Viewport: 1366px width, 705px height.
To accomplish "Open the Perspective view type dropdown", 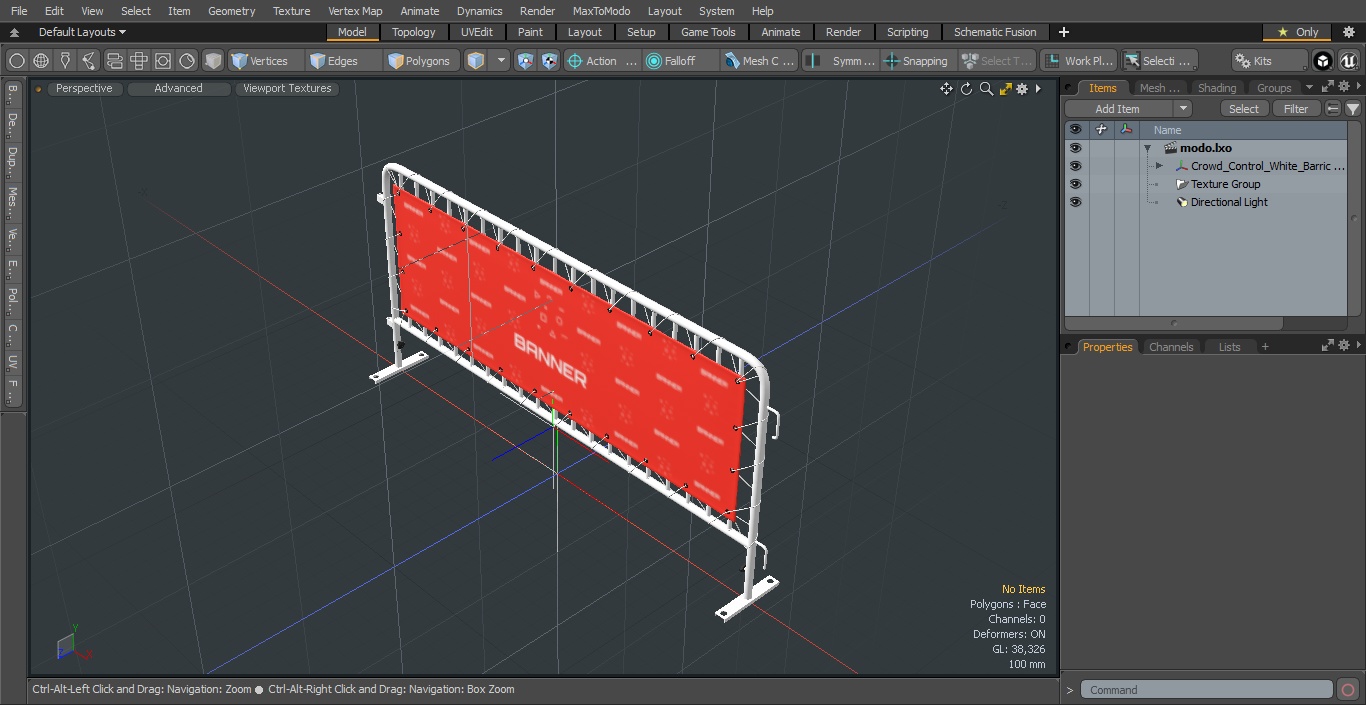I will pos(84,88).
